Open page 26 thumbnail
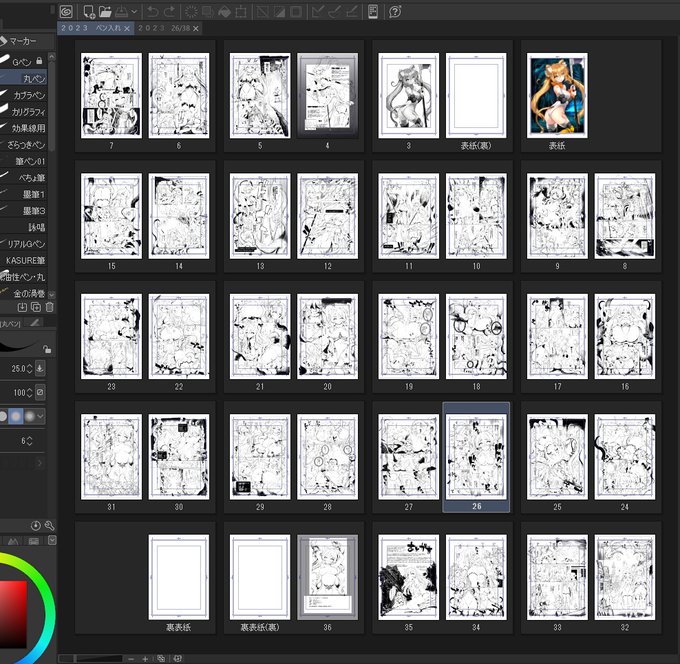The height and width of the screenshot is (664, 680). click(476, 457)
